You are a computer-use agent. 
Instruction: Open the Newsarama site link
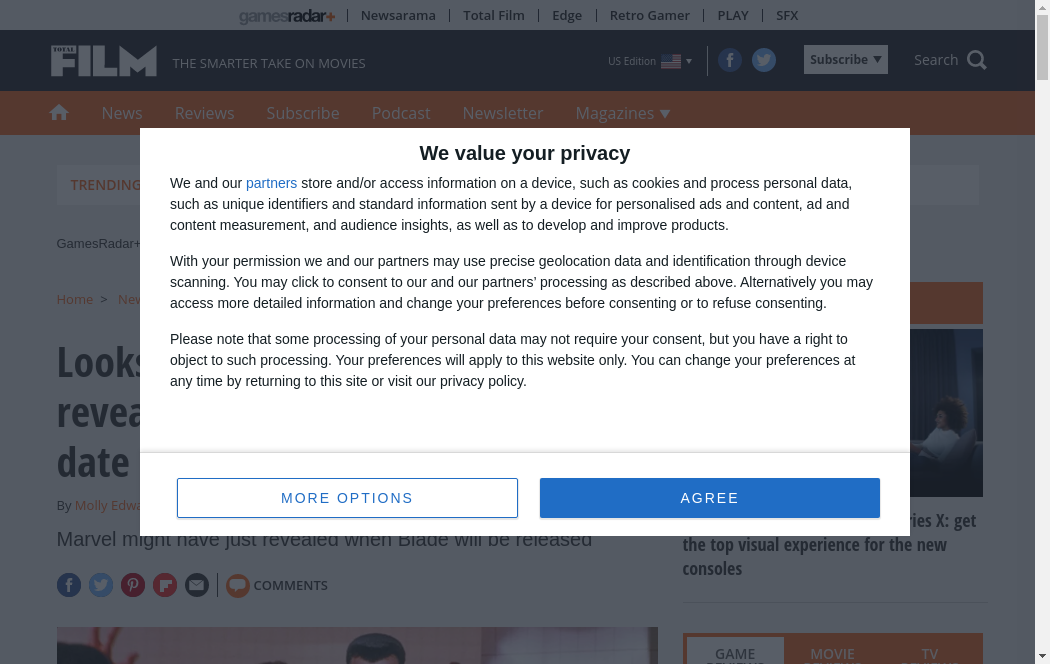(398, 15)
